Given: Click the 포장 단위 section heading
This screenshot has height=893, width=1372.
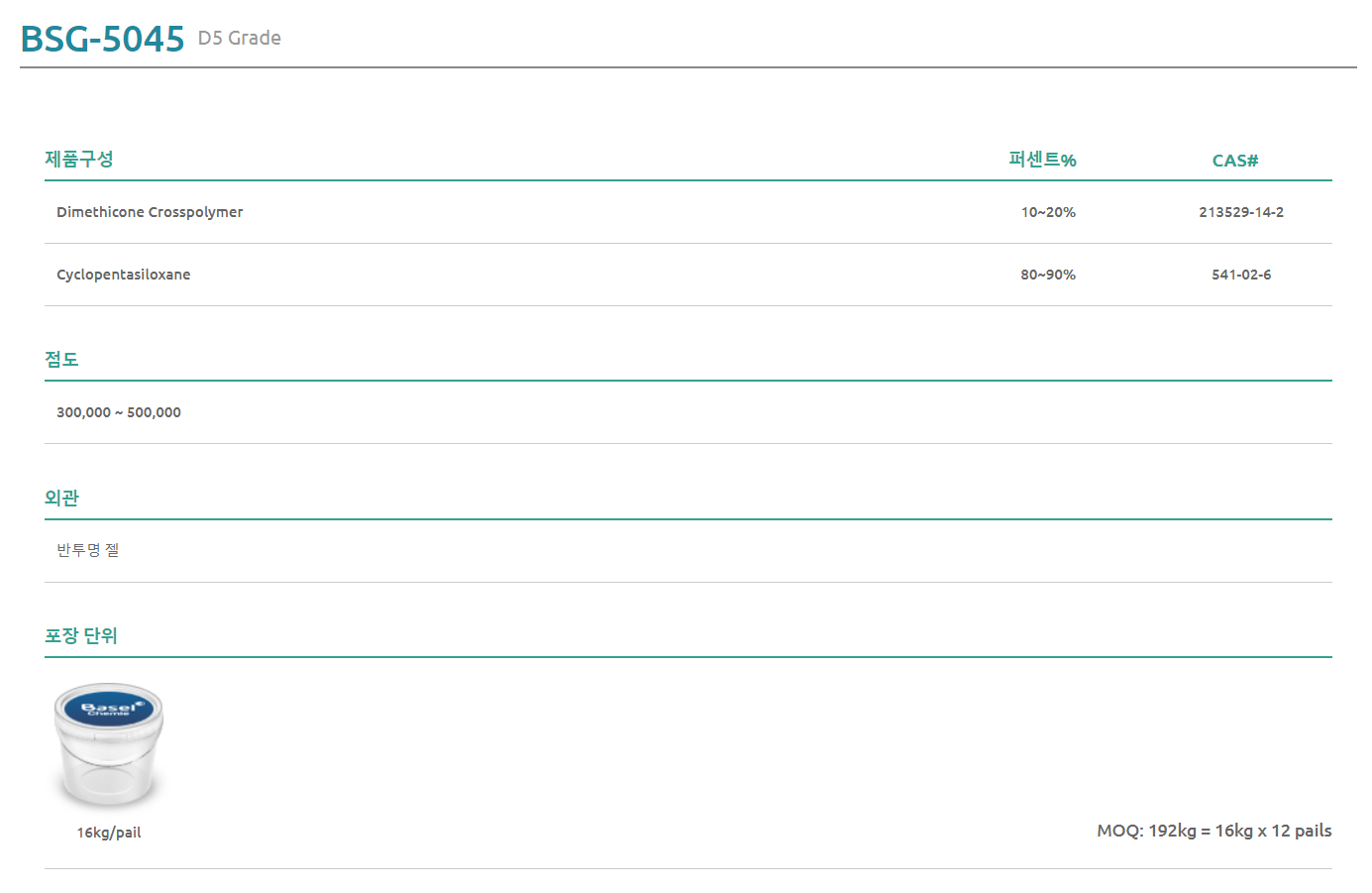Looking at the screenshot, I should (x=81, y=635).
